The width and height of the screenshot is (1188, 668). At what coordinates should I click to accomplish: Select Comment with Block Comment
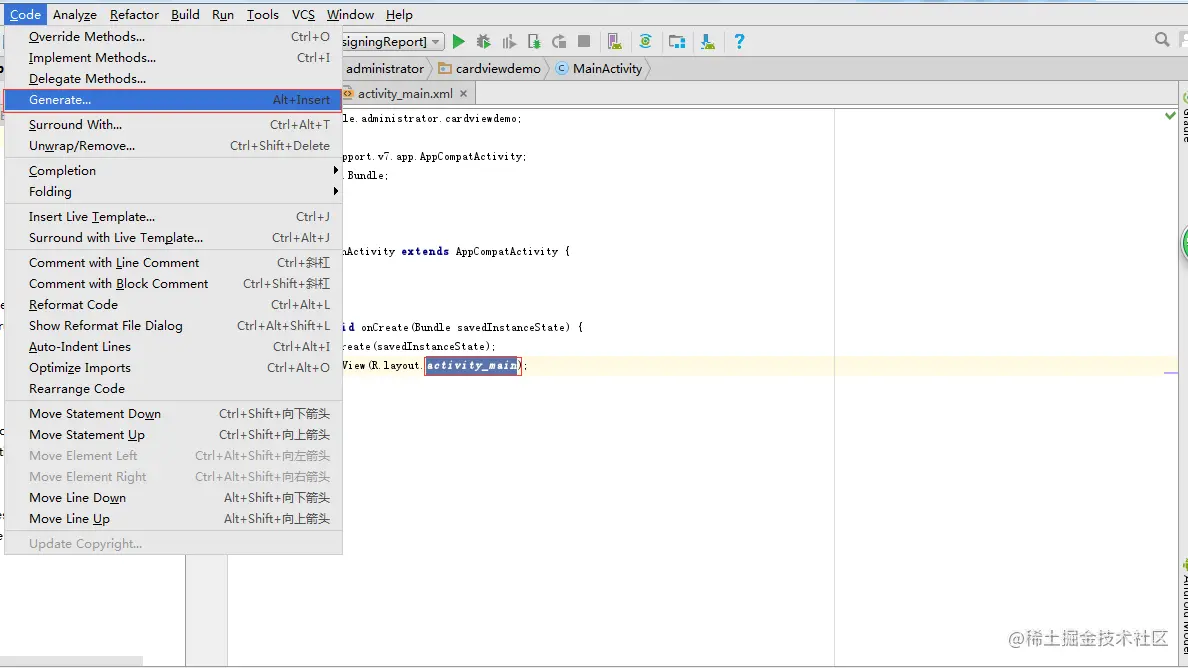tap(173, 283)
